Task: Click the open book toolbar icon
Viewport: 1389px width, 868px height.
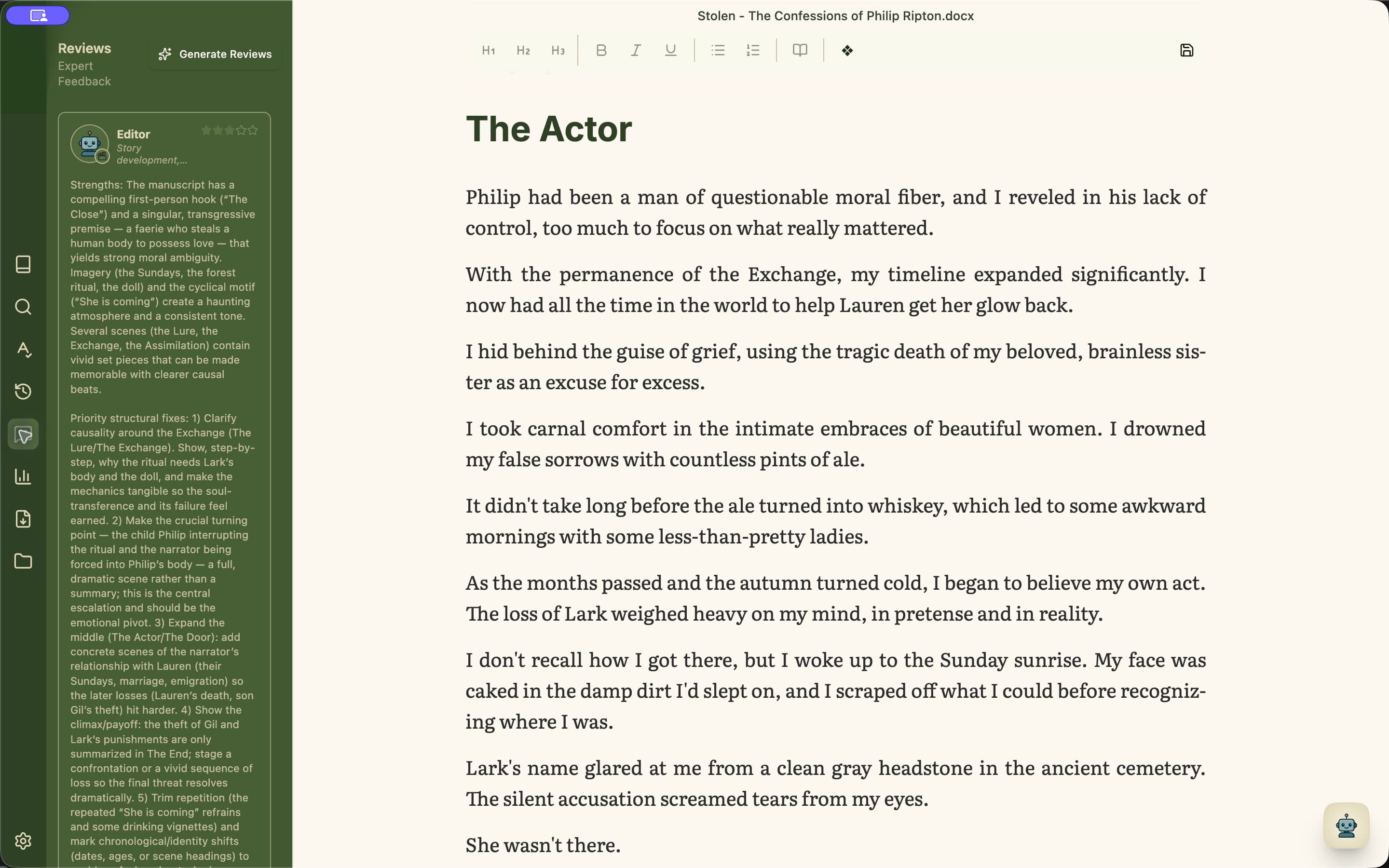Action: click(x=800, y=51)
